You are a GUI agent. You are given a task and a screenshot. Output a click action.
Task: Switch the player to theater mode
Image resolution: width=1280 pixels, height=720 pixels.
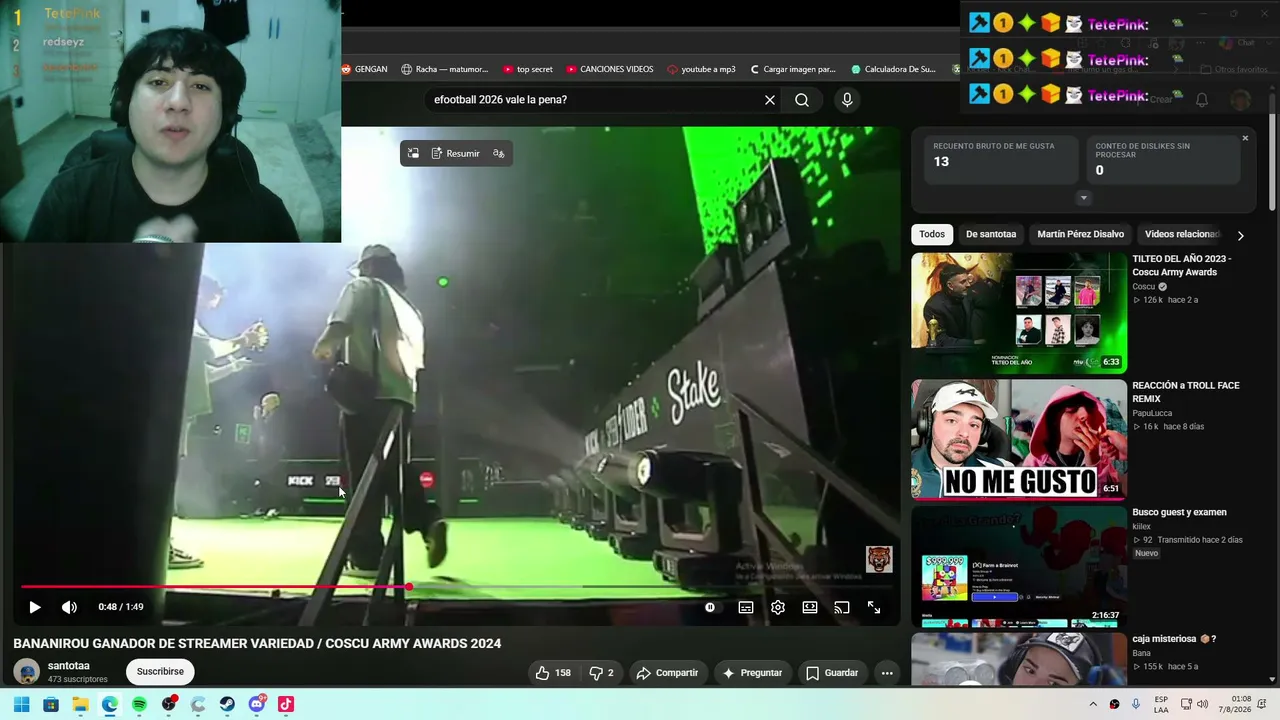pyautogui.click(x=810, y=607)
